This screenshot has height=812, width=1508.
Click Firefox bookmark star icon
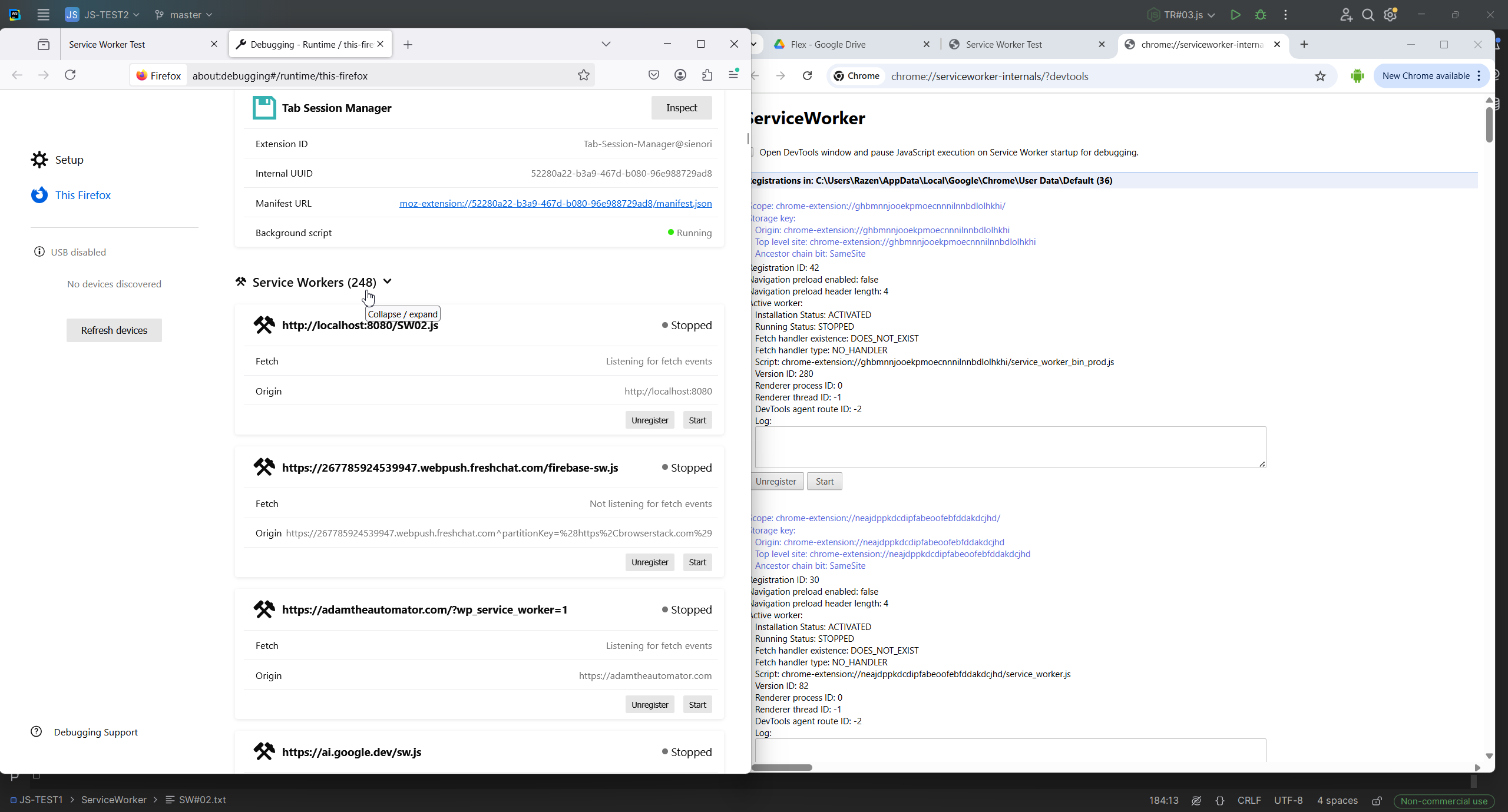pos(583,75)
